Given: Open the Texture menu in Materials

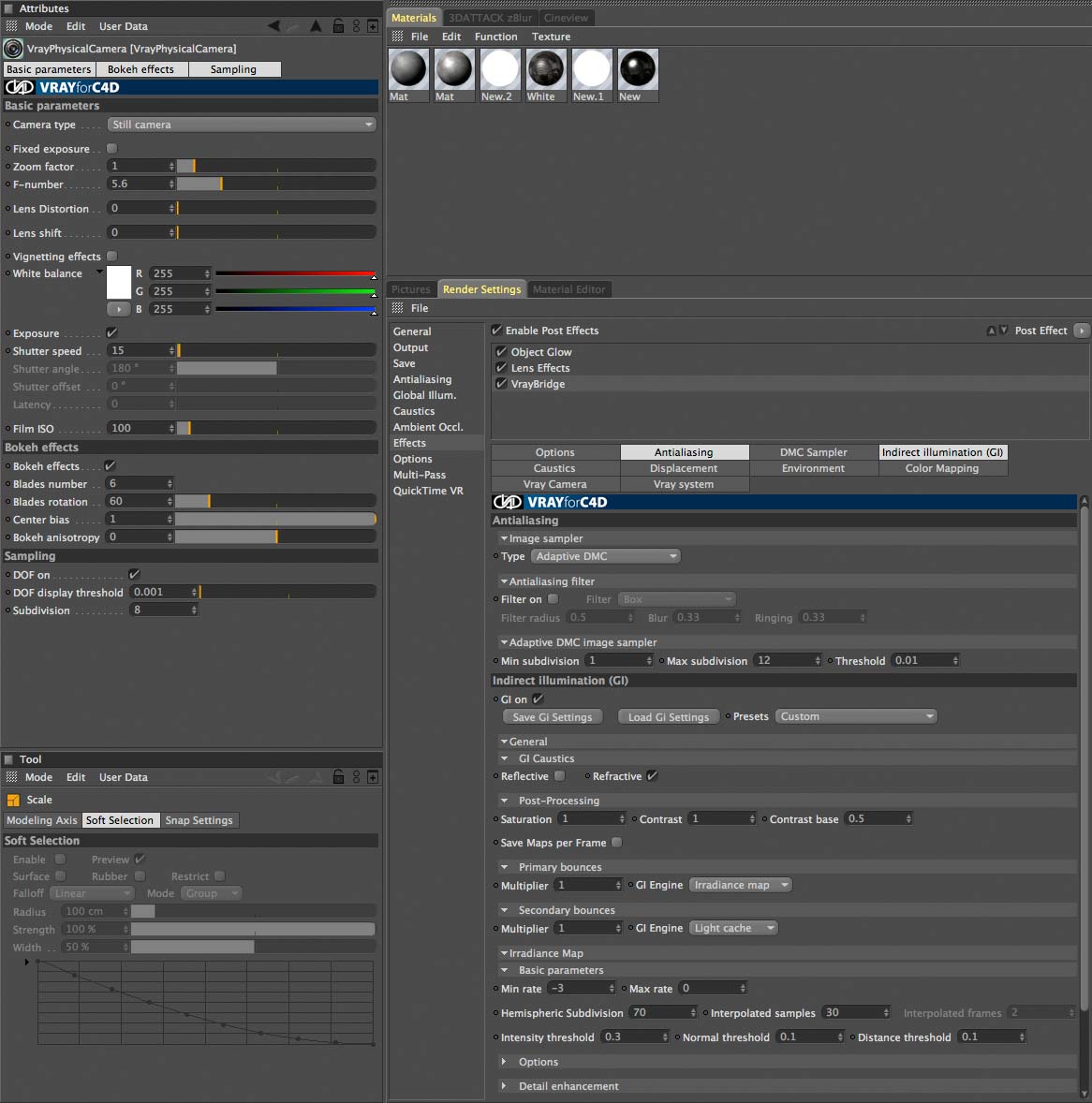Looking at the screenshot, I should click(551, 37).
